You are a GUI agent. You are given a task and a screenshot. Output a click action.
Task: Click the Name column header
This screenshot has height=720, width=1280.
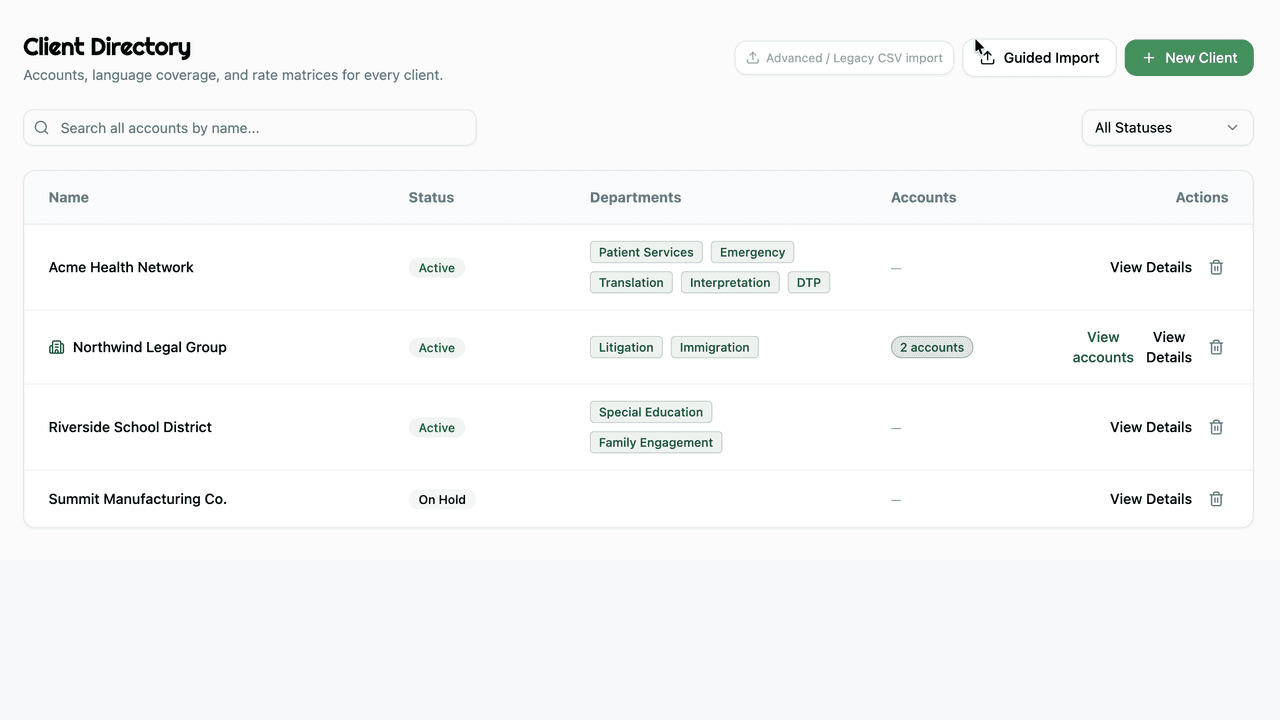[x=69, y=197]
